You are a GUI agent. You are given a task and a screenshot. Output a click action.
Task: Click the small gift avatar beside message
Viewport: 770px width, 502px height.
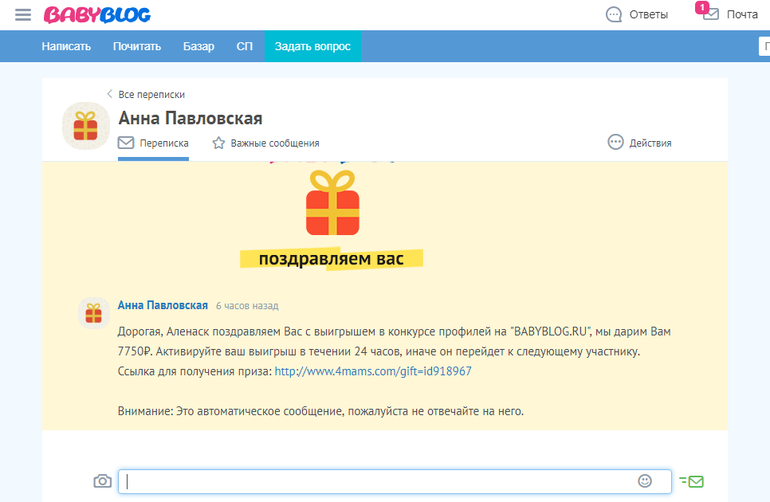click(x=93, y=313)
